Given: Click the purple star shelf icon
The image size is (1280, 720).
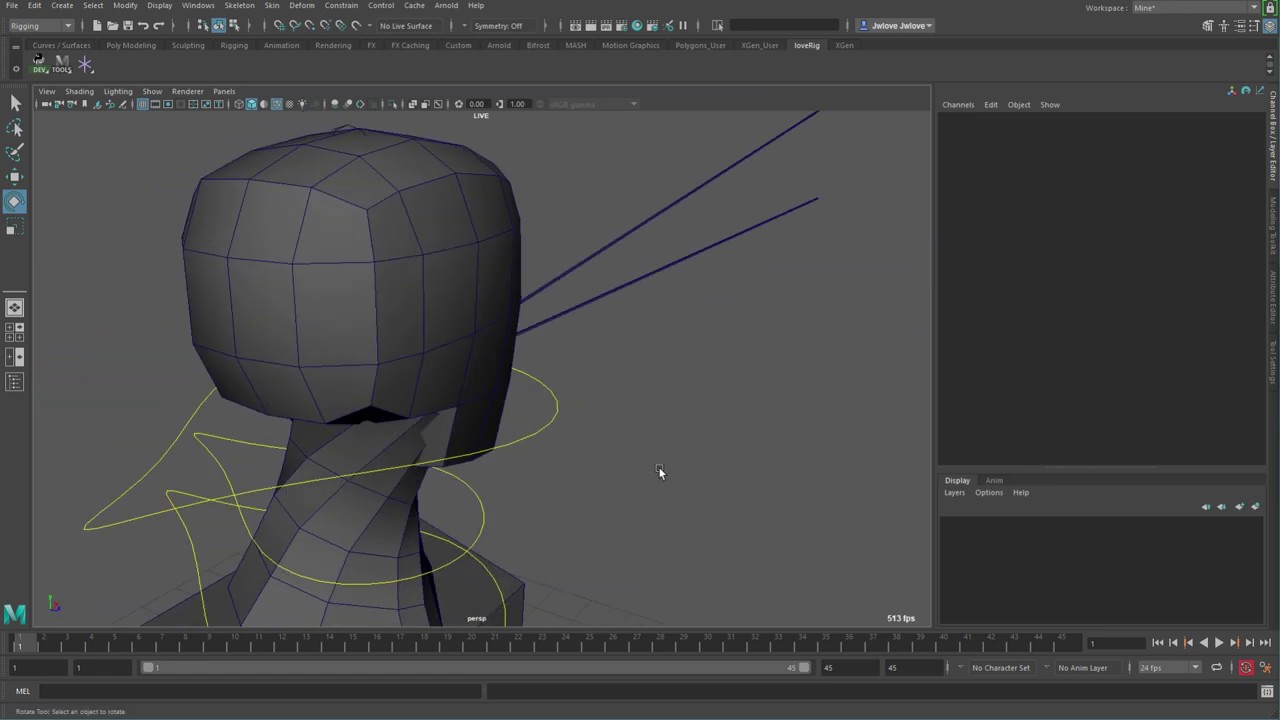Looking at the screenshot, I should click(x=85, y=64).
